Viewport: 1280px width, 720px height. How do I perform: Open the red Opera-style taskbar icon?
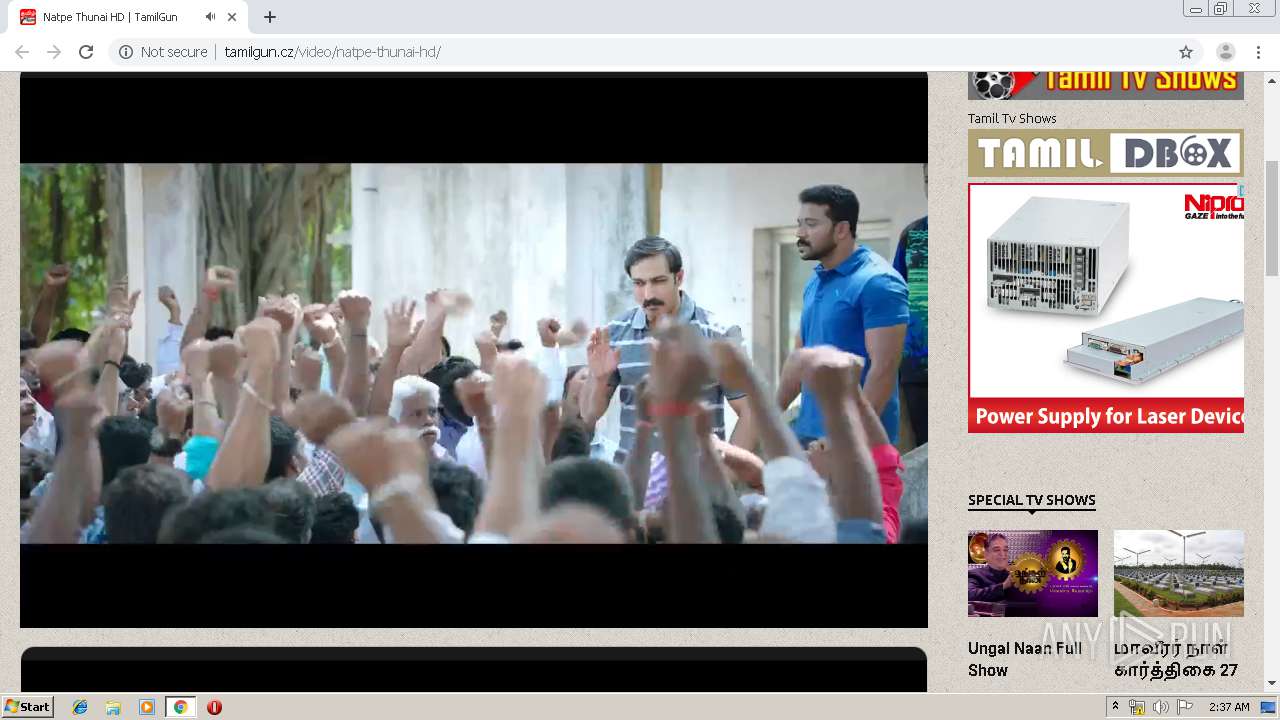214,707
